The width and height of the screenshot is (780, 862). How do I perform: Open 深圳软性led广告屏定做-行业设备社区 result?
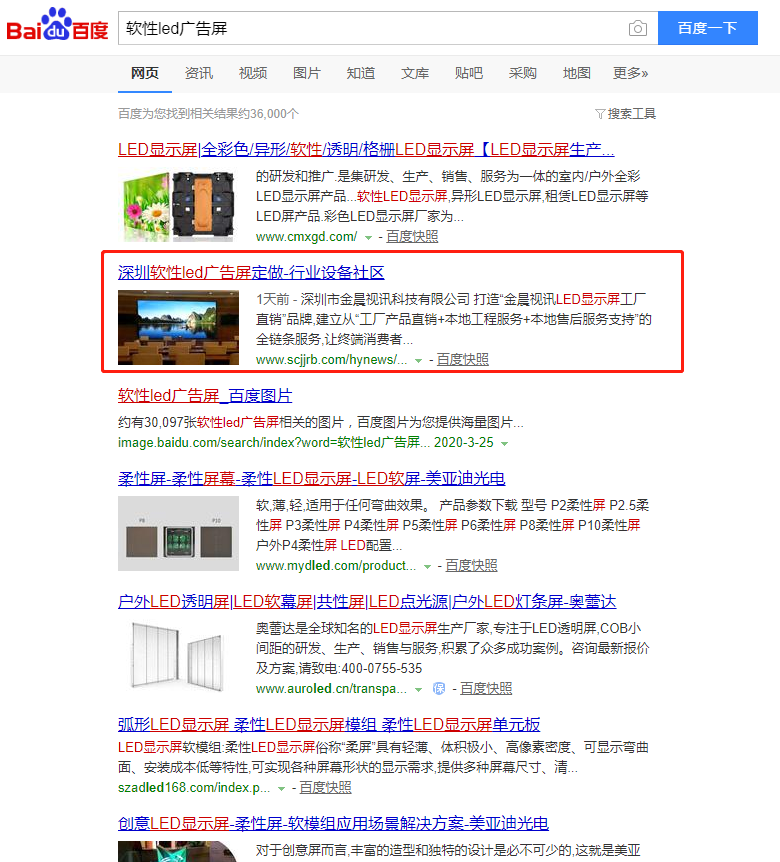tap(251, 273)
